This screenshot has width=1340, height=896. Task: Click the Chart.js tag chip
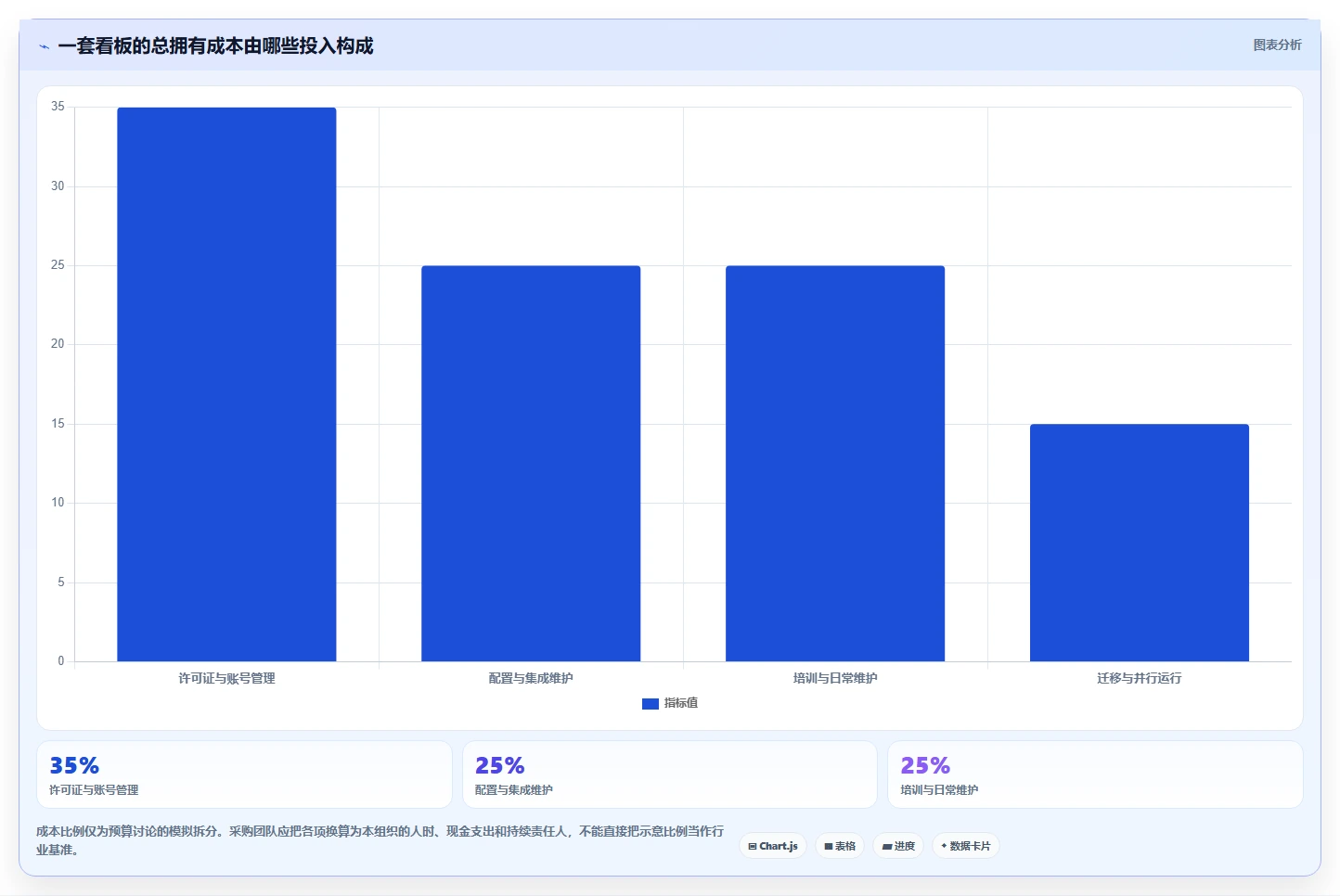pyautogui.click(x=773, y=846)
